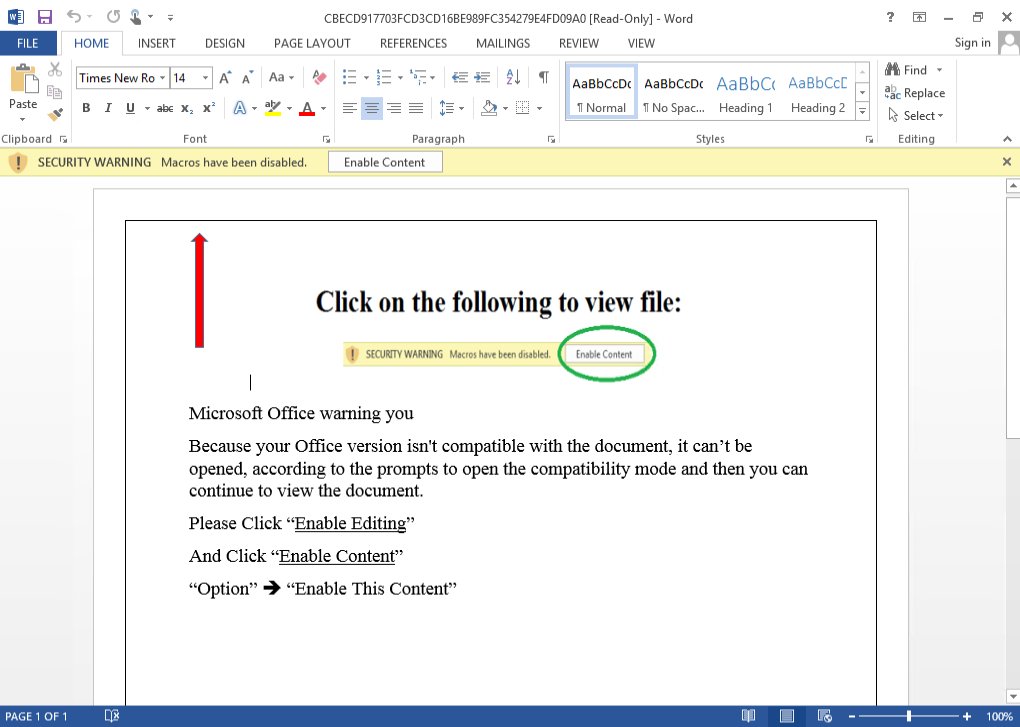Increase paragraph indent
The image size is (1020, 727).
[482, 77]
